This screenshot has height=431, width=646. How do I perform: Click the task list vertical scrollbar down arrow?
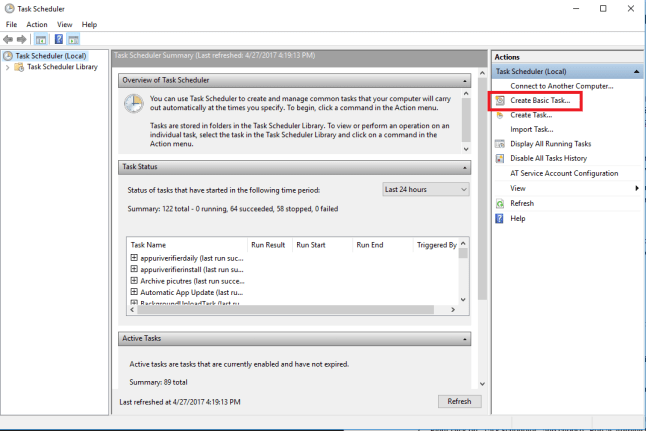click(x=463, y=300)
